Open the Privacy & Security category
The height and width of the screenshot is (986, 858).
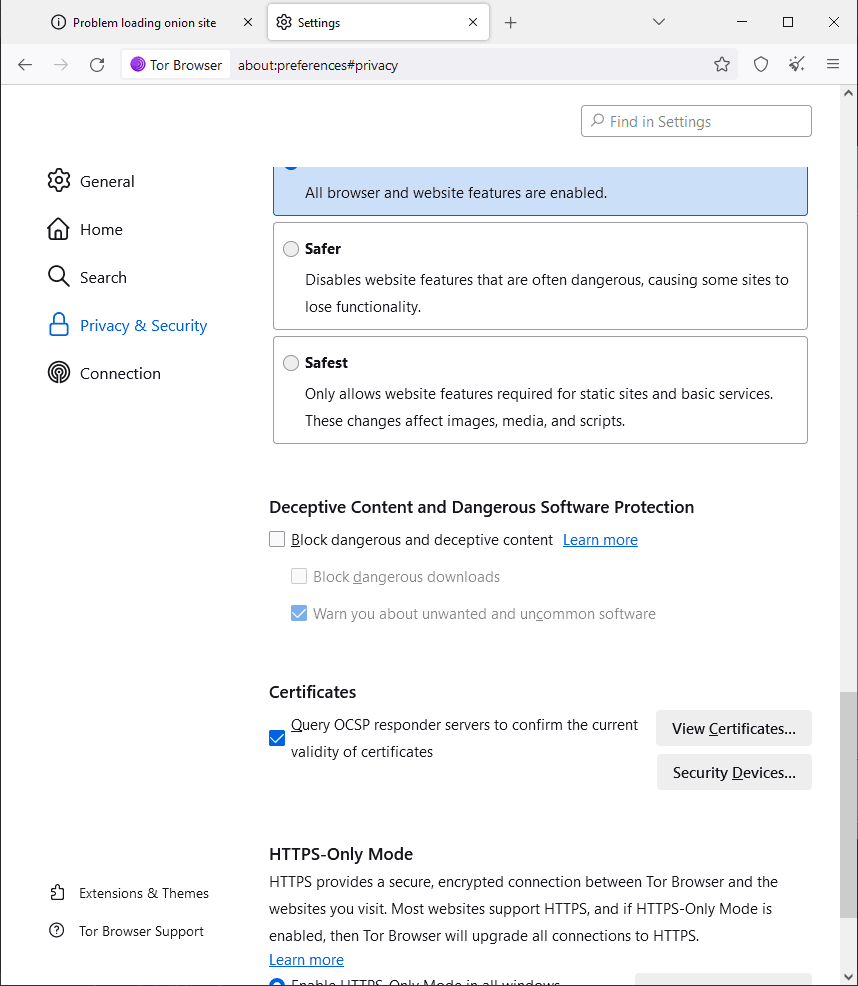pos(127,326)
